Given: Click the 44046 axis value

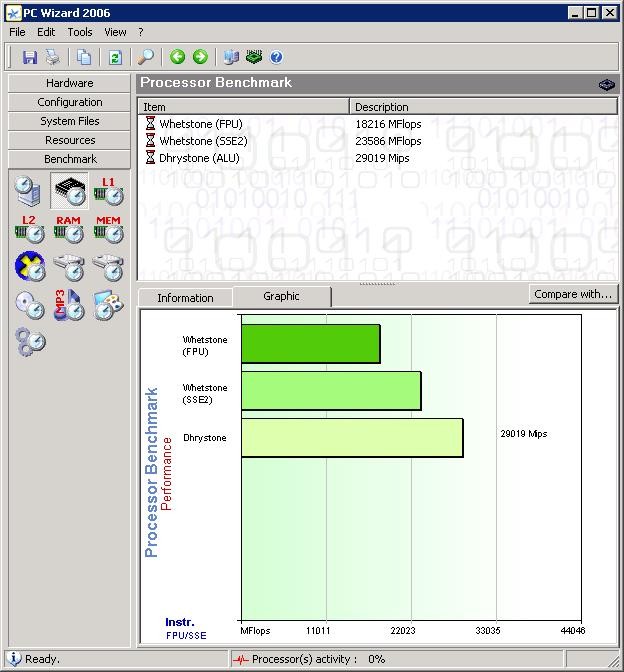Looking at the screenshot, I should pos(573,630).
